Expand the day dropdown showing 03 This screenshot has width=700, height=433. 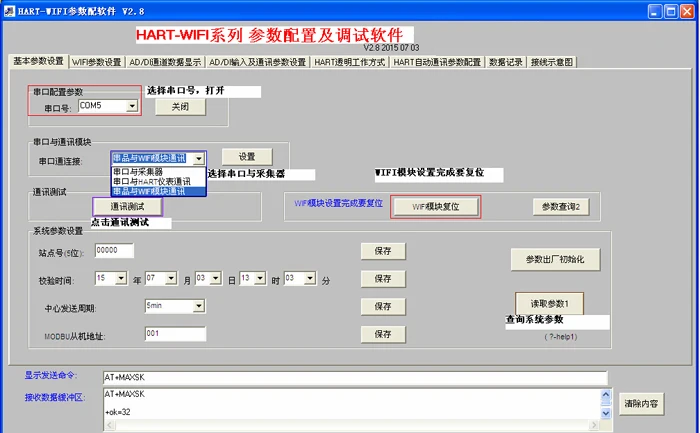(x=216, y=279)
